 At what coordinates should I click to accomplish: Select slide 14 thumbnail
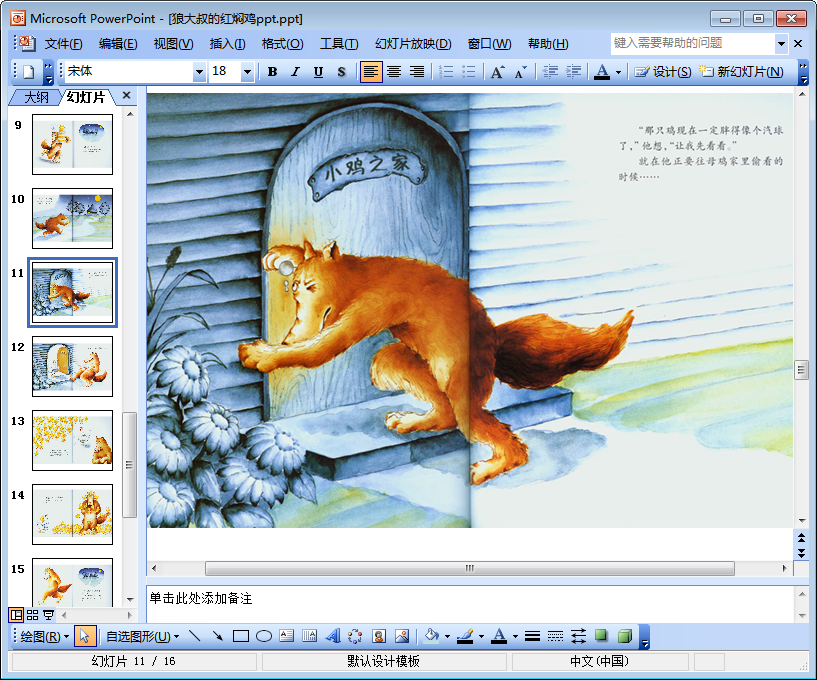72,514
